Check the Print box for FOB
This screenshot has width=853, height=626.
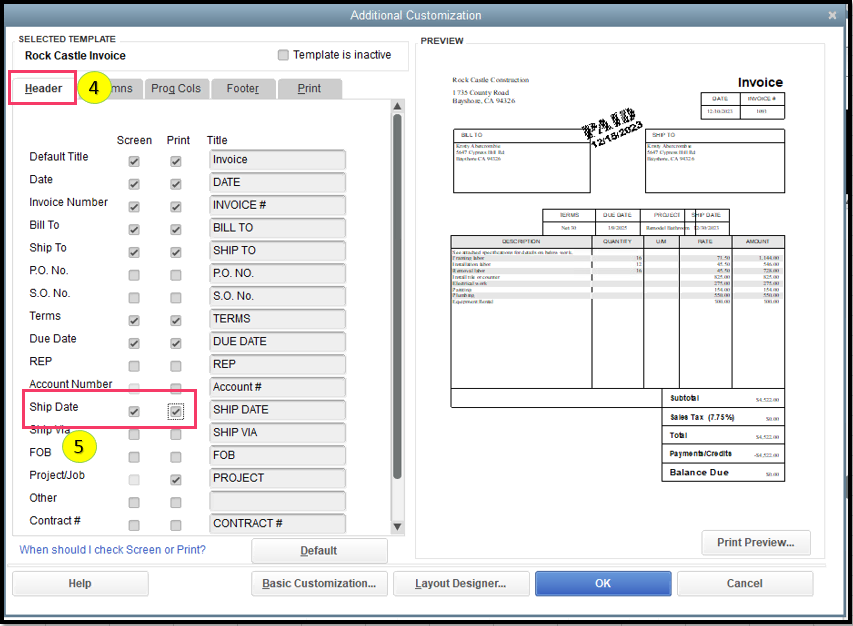click(176, 456)
